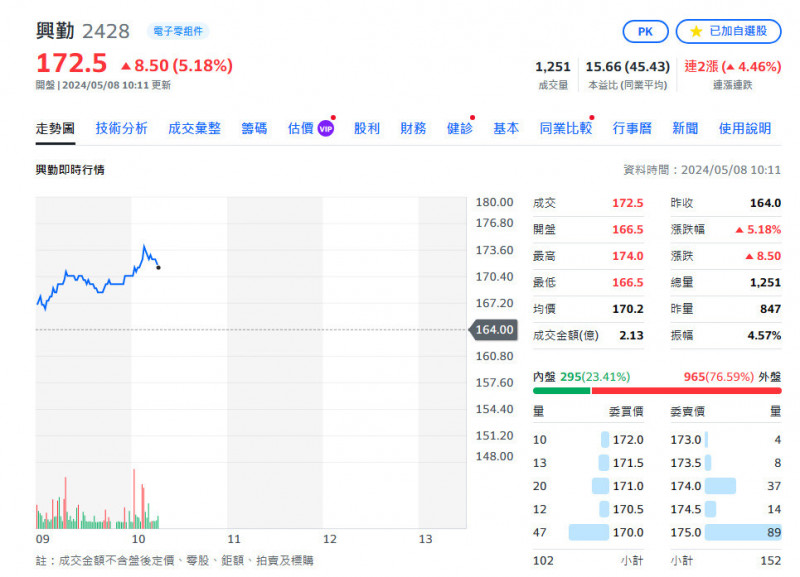Click the bid price 172.0
This screenshot has height=577, width=800.
628,440
